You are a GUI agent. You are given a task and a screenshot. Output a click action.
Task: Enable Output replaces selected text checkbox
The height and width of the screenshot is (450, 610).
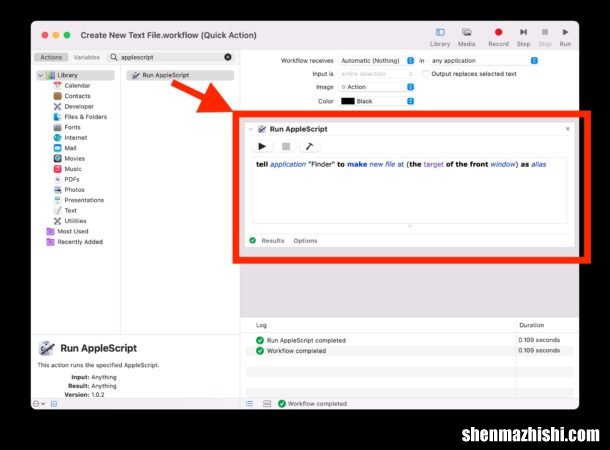pyautogui.click(x=426, y=74)
